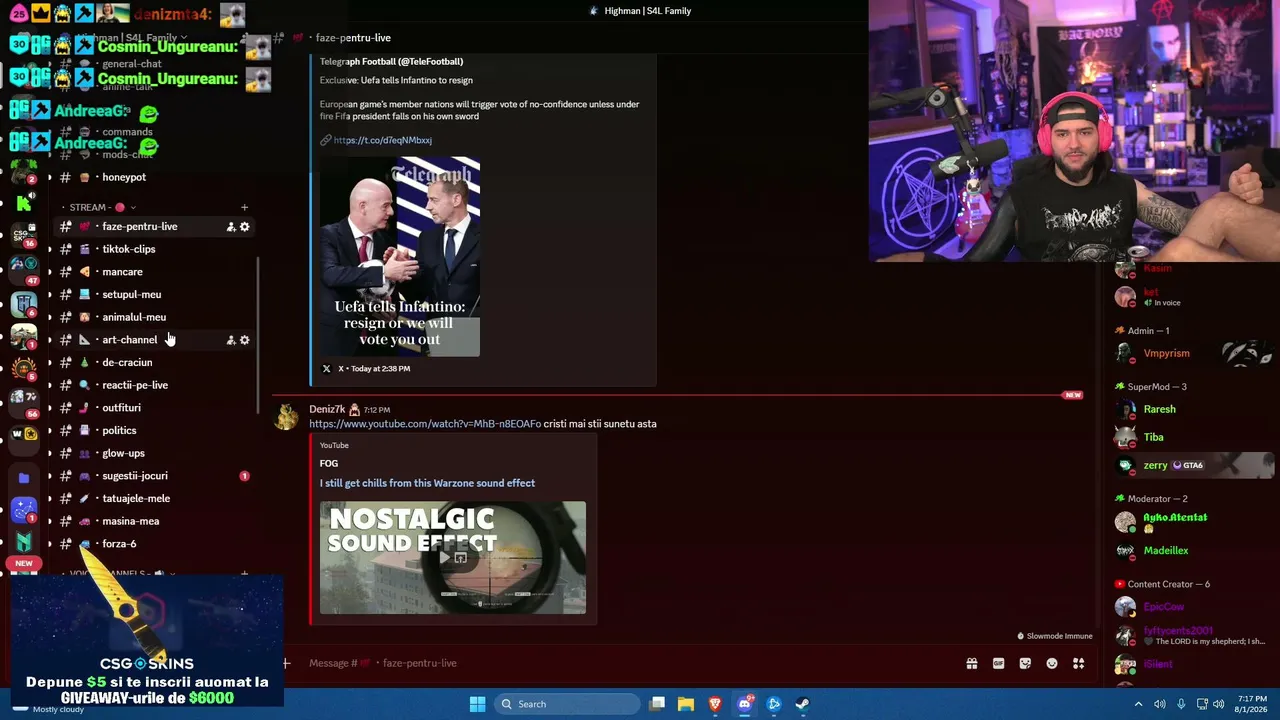Open the server folder icon
This screenshot has height=720, width=1280.
coord(24,478)
